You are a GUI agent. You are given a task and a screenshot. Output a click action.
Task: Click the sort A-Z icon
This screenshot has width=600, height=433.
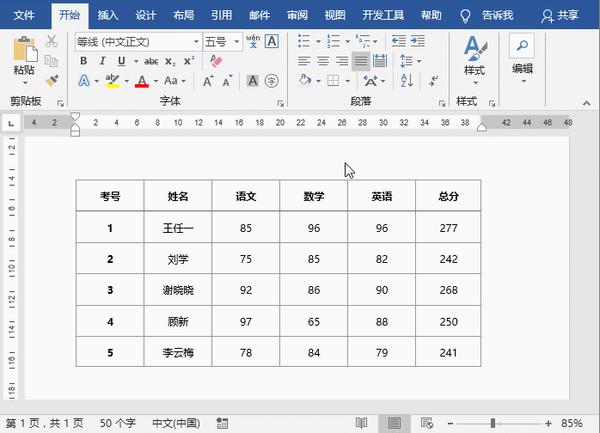(x=406, y=81)
